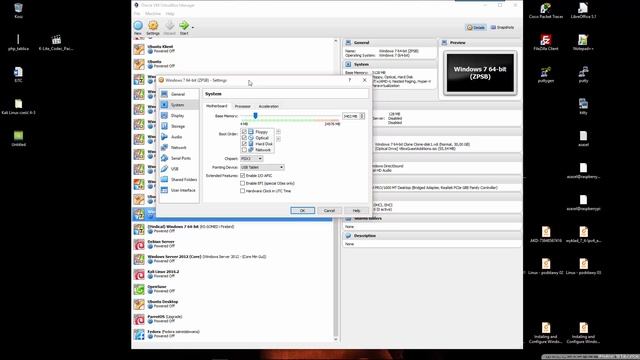Click Help button in Settings dialog
This screenshot has width=640, height=360.
356,211
